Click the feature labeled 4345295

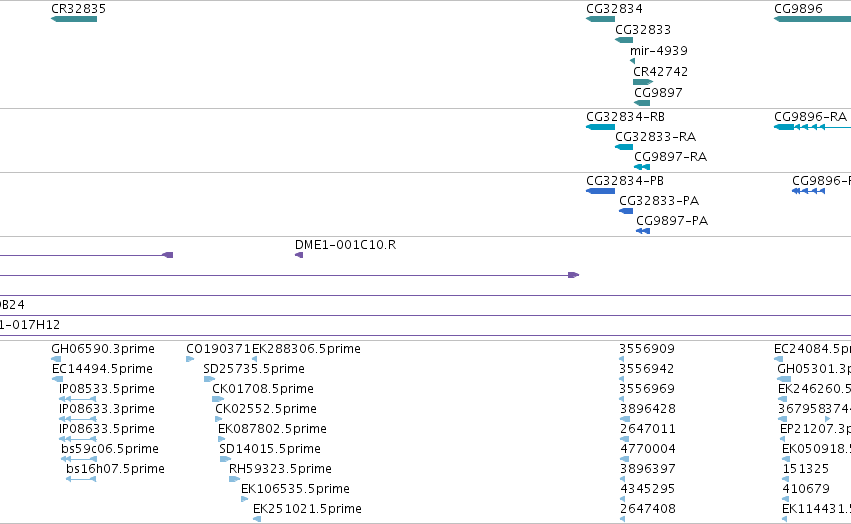[x=647, y=489]
